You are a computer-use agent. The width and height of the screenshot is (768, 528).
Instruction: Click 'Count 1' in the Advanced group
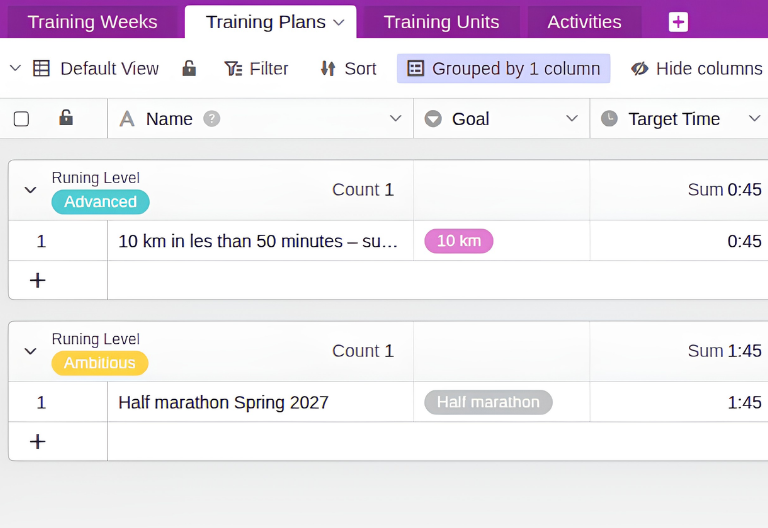tap(363, 190)
